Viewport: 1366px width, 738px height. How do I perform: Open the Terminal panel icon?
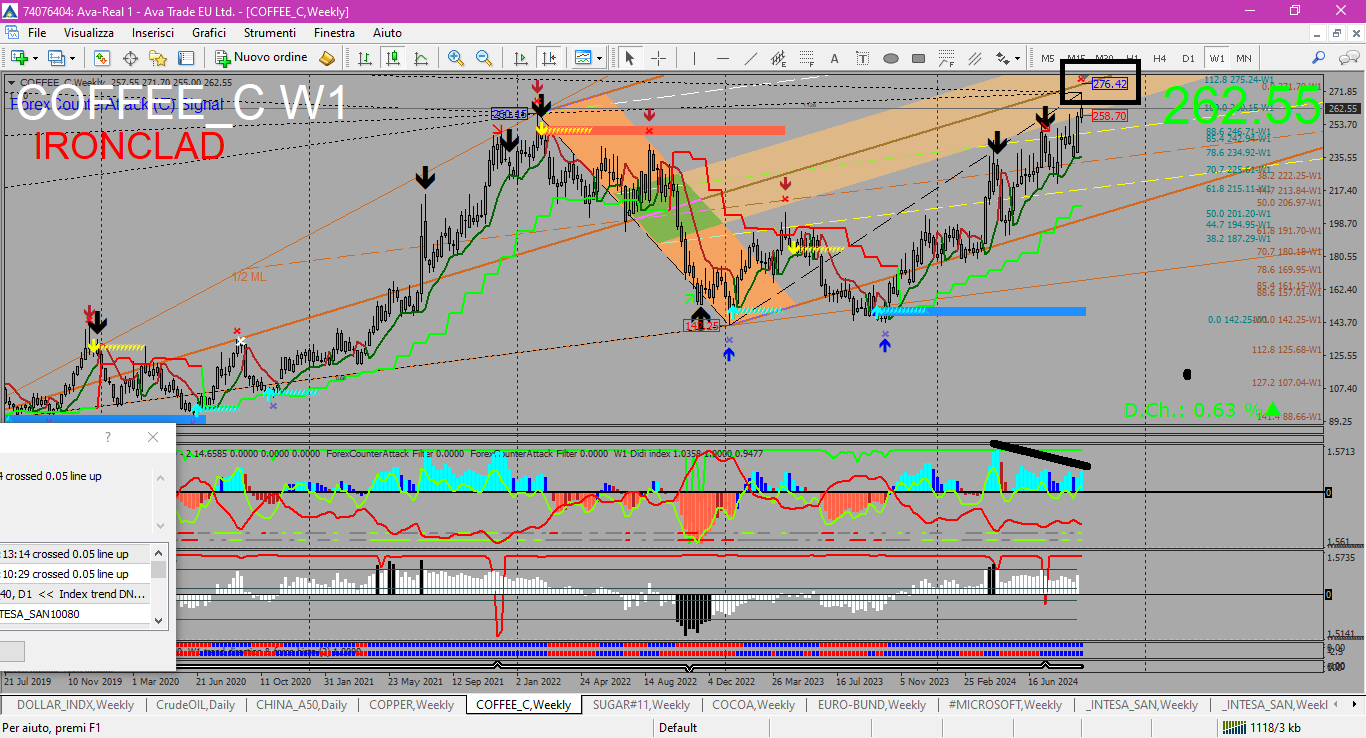tap(186, 58)
